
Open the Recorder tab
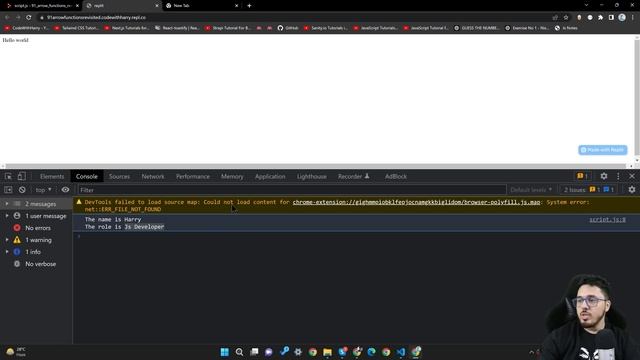353,176
